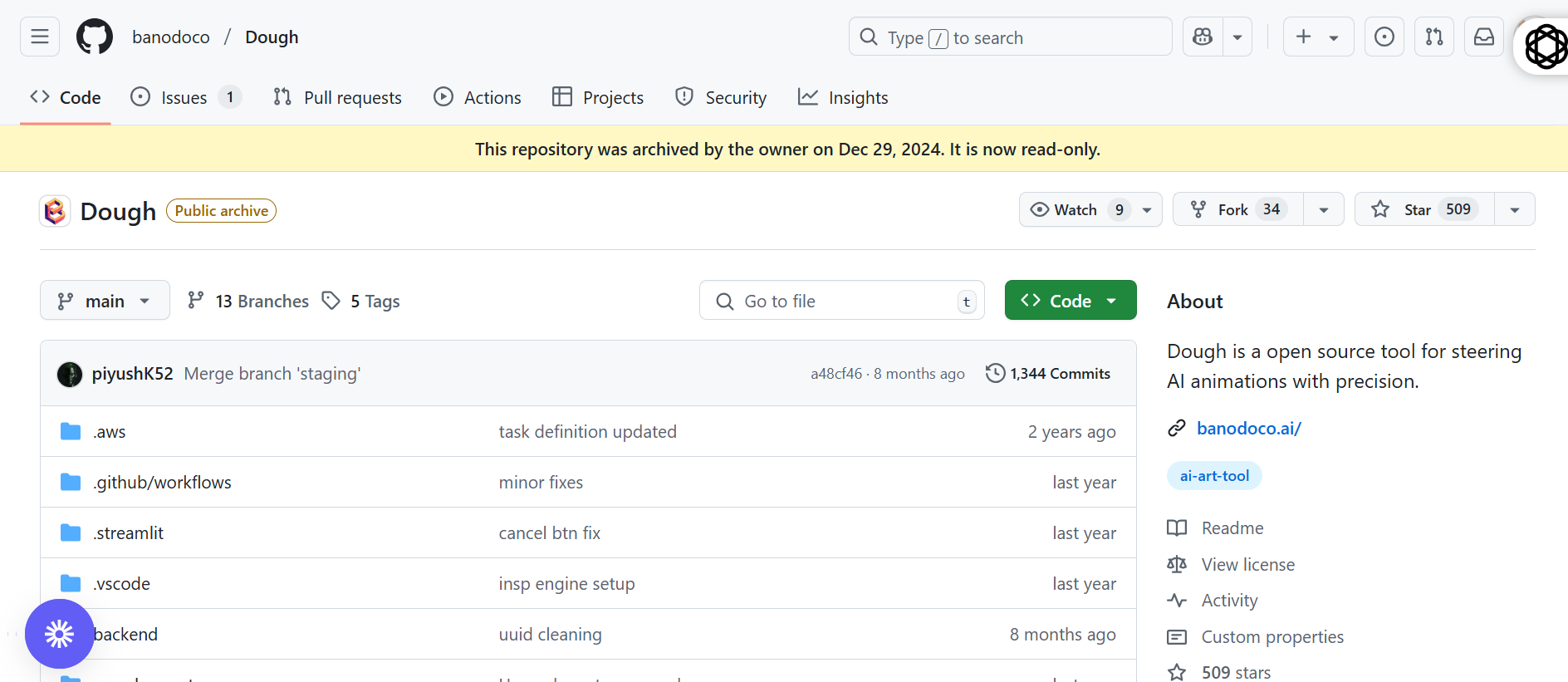Image resolution: width=1568 pixels, height=682 pixels.
Task: Click the .aws folder icon
Action: pyautogui.click(x=71, y=432)
